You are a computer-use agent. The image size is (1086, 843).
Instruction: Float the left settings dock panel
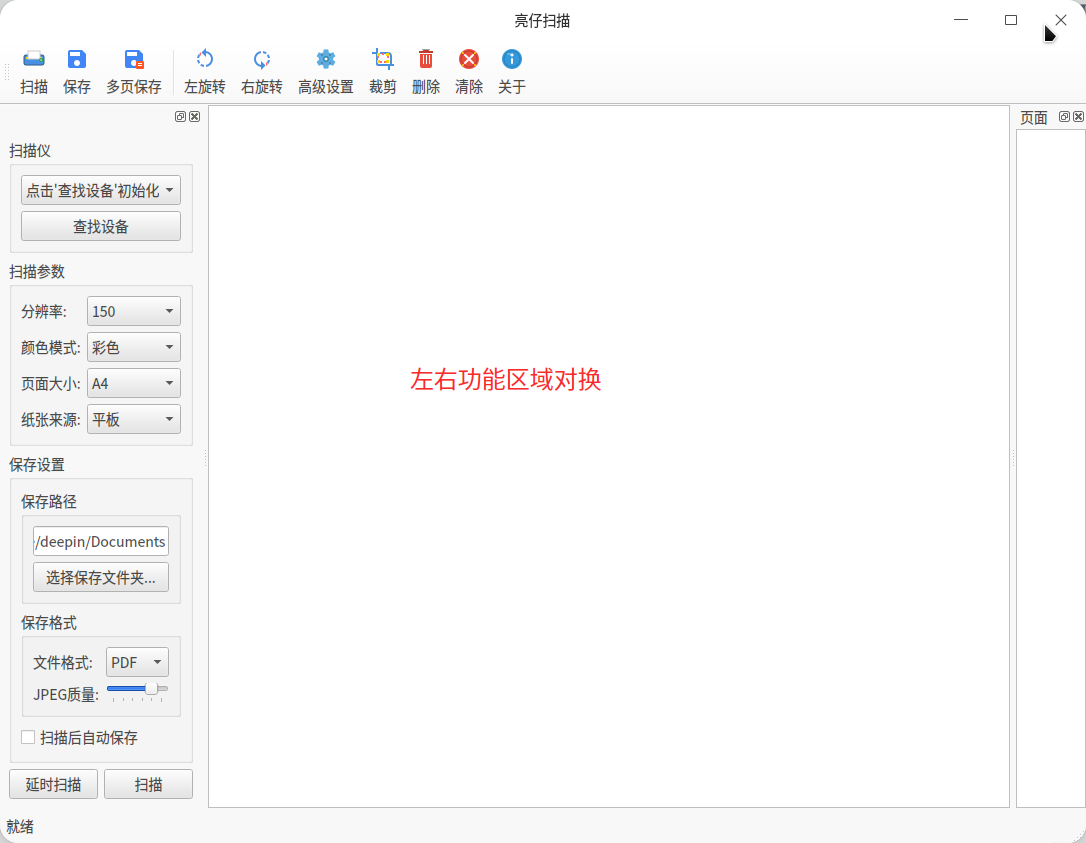tap(180, 116)
